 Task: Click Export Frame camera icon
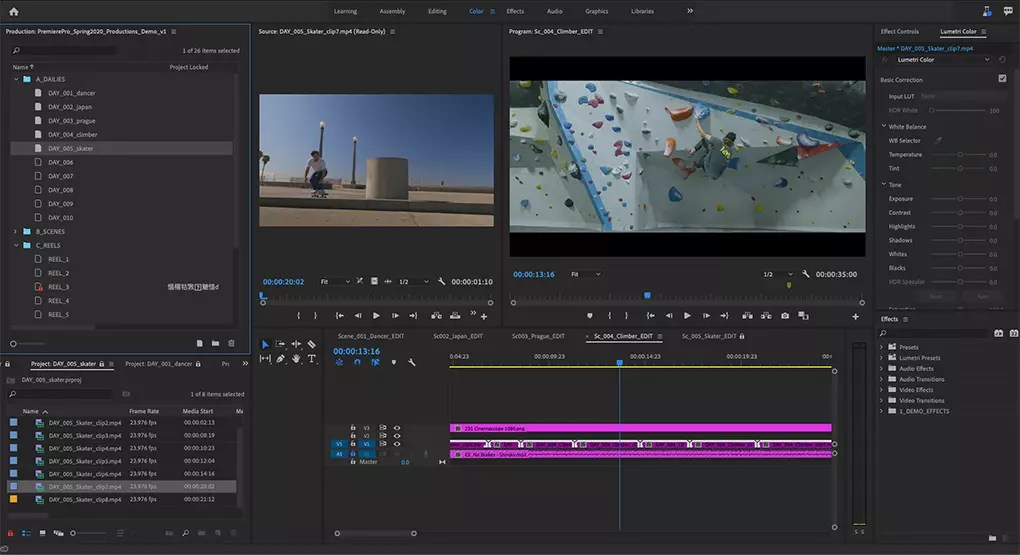(x=785, y=316)
